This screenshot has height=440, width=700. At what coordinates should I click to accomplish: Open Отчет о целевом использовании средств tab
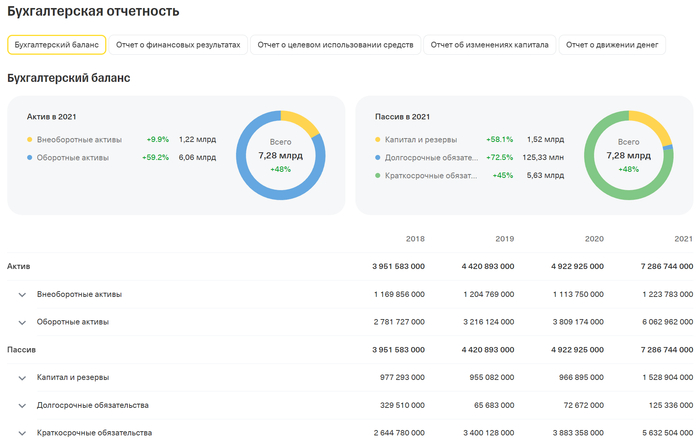coord(335,45)
